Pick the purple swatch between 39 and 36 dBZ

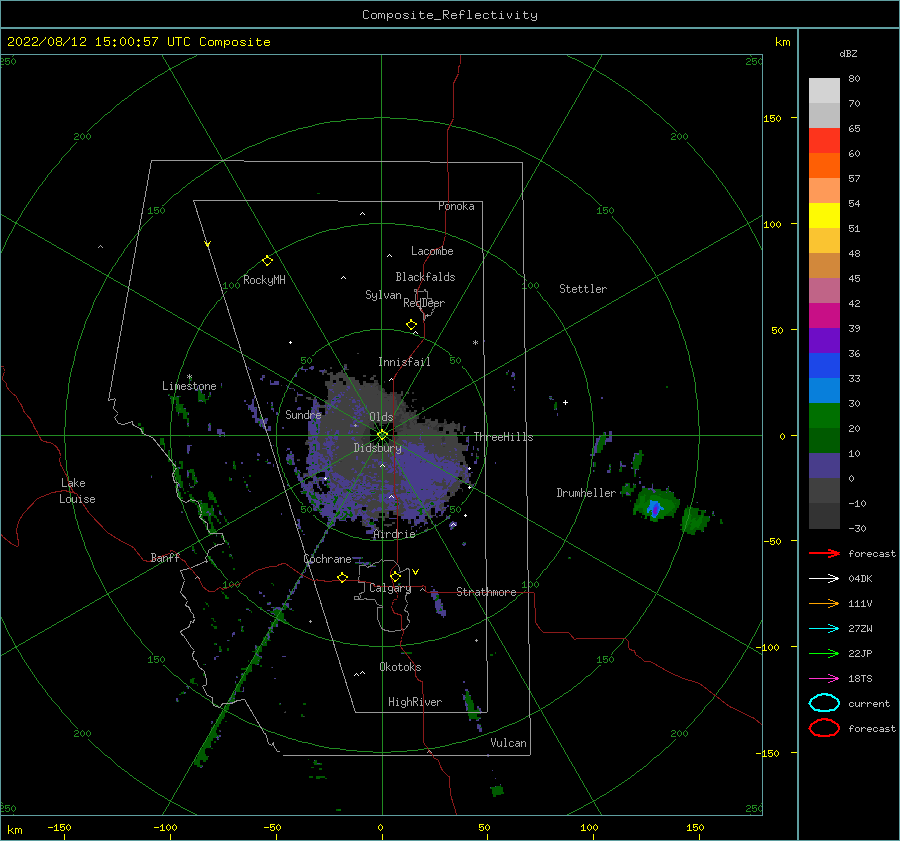point(824,340)
